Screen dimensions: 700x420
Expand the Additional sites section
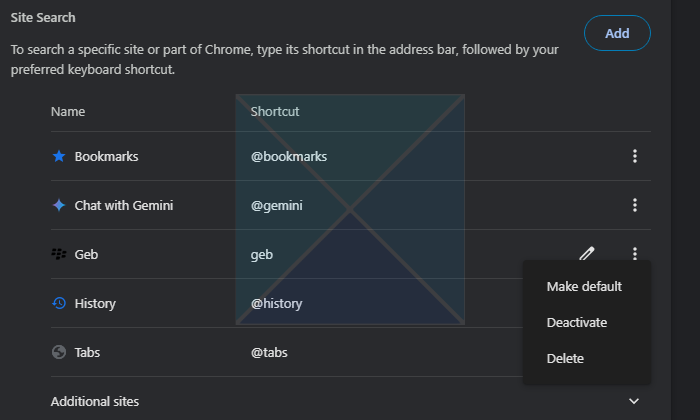[x=634, y=401]
